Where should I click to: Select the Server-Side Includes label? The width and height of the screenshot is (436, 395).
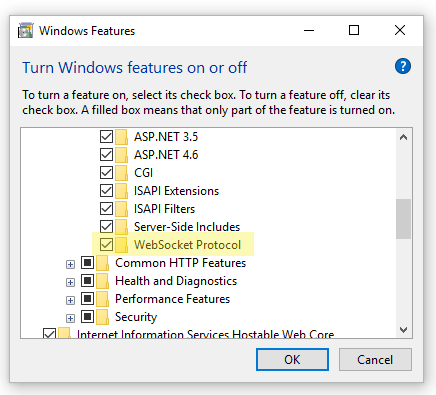[x=187, y=227]
